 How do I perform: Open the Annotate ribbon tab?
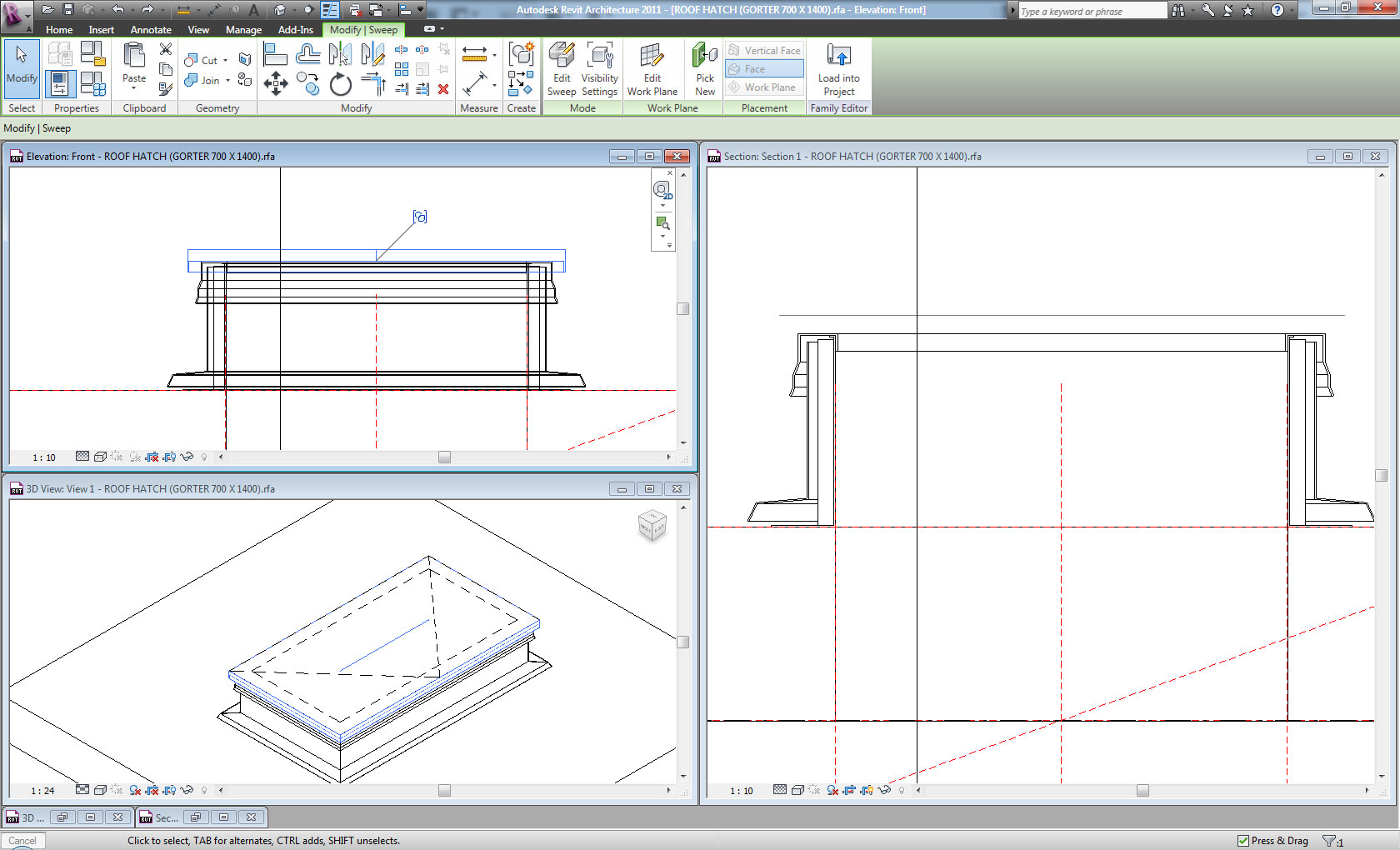(x=150, y=30)
